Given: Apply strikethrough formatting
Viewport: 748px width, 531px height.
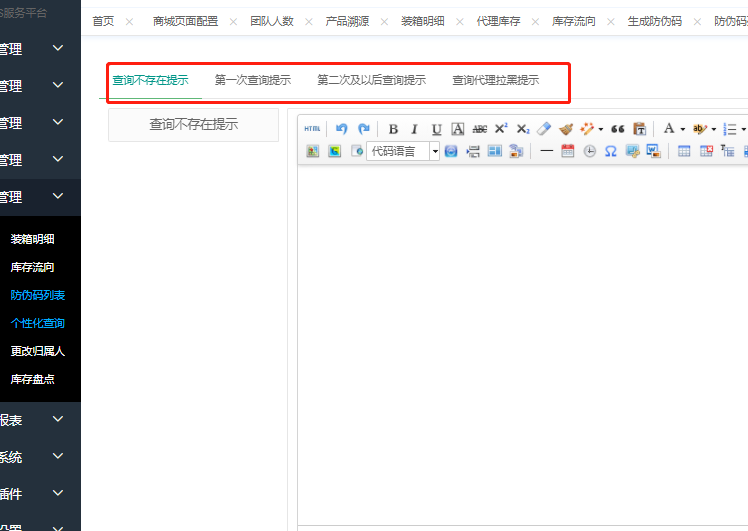Looking at the screenshot, I should pyautogui.click(x=479, y=129).
